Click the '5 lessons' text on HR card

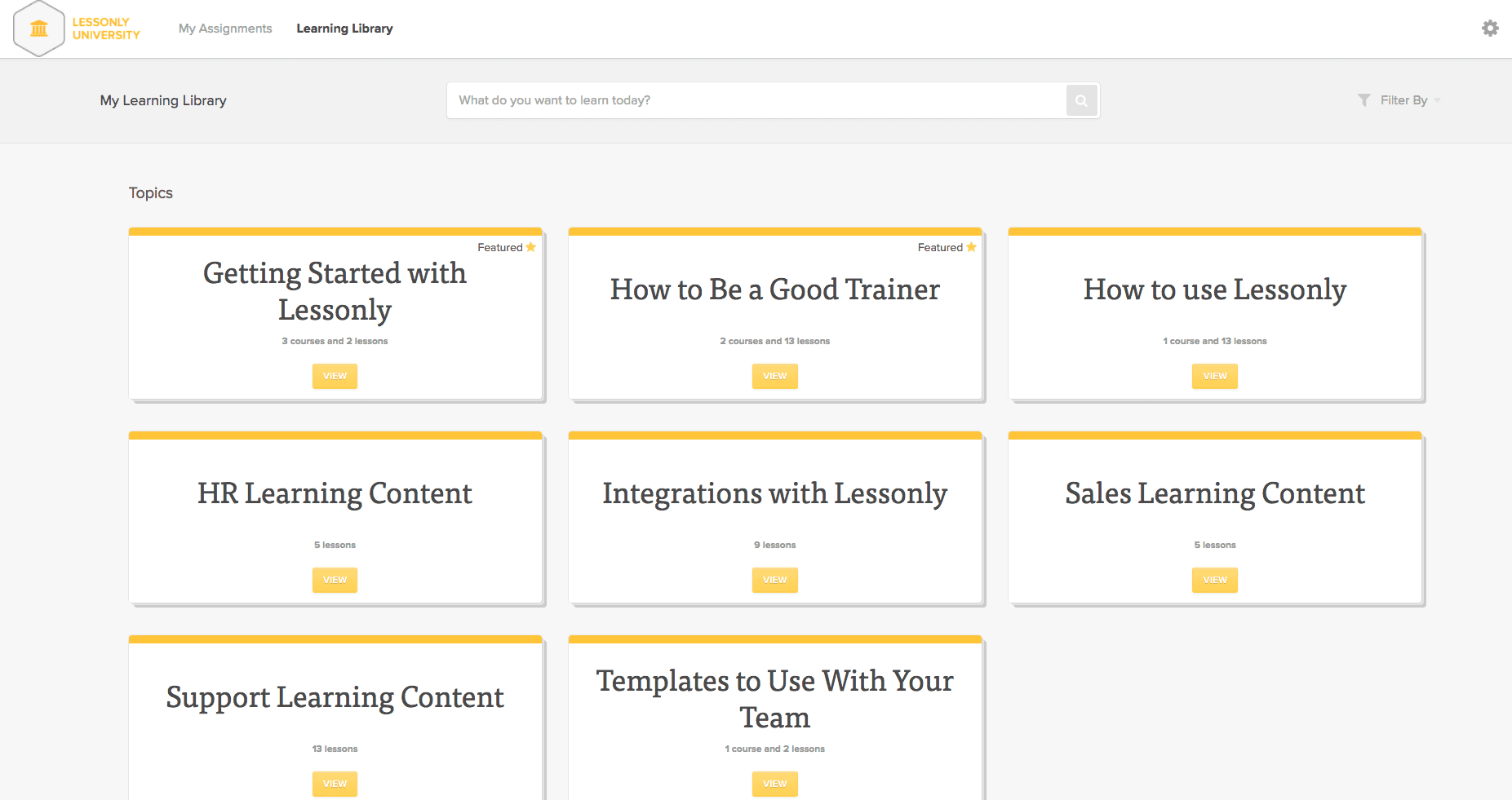point(335,545)
